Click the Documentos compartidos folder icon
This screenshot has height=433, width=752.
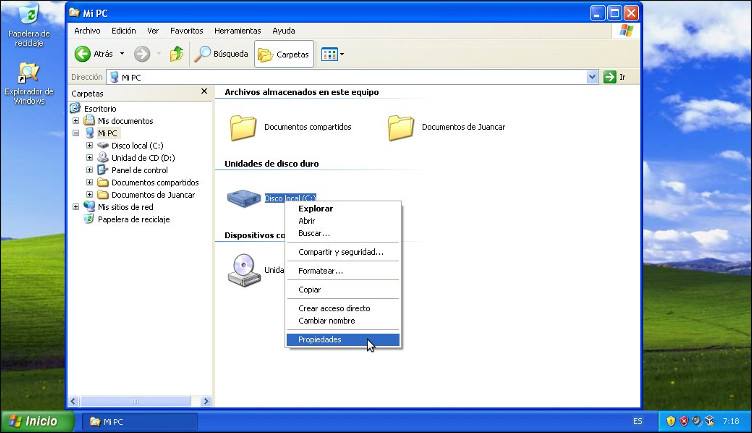tap(243, 127)
